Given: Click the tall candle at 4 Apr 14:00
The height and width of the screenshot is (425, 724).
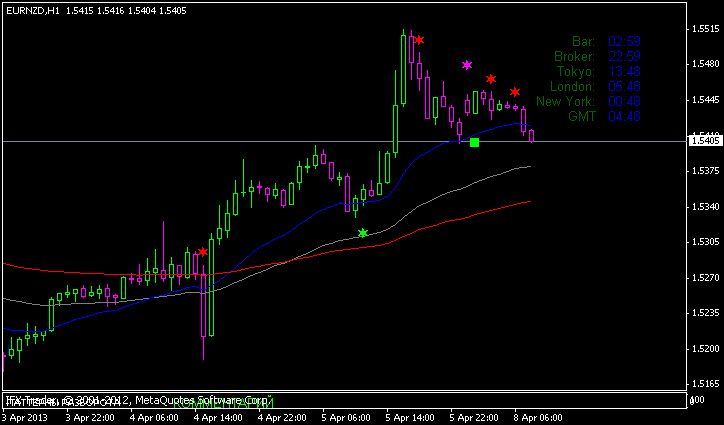Looking at the screenshot, I should 207,298.
